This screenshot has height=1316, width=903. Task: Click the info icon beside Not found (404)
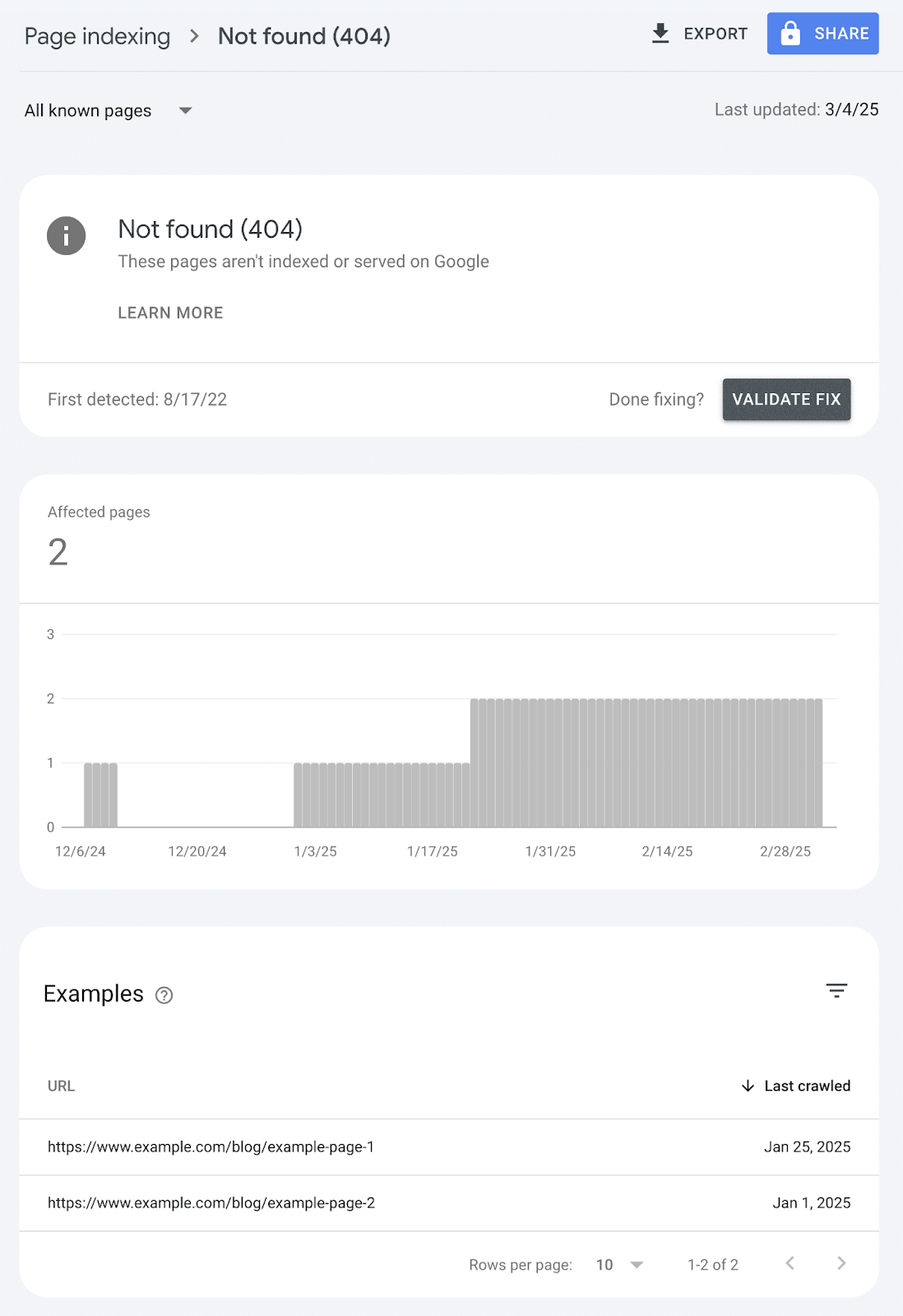point(67,236)
